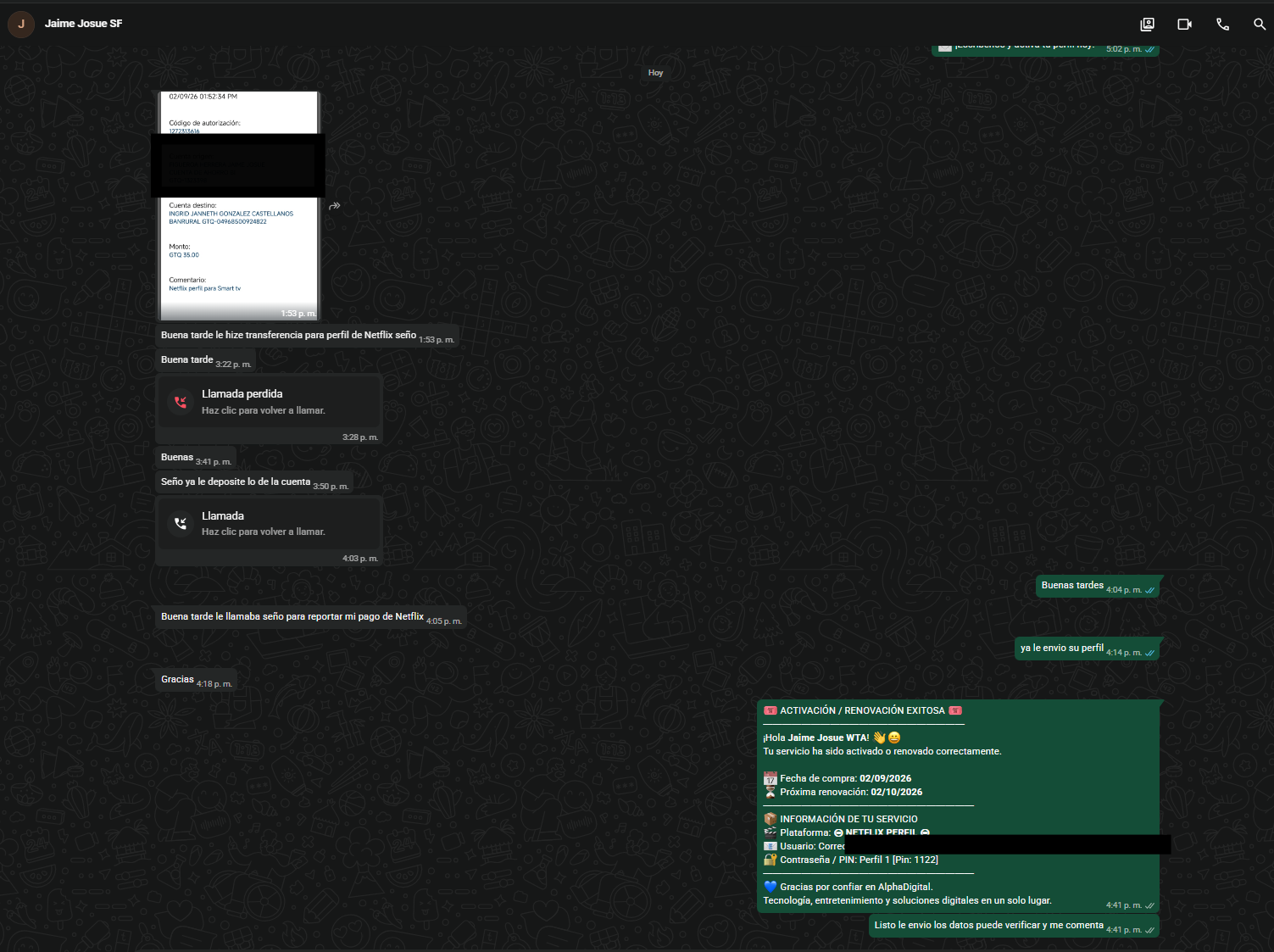This screenshot has height=952, width=1274.
Task: Search within this conversation
Action: (x=1260, y=25)
